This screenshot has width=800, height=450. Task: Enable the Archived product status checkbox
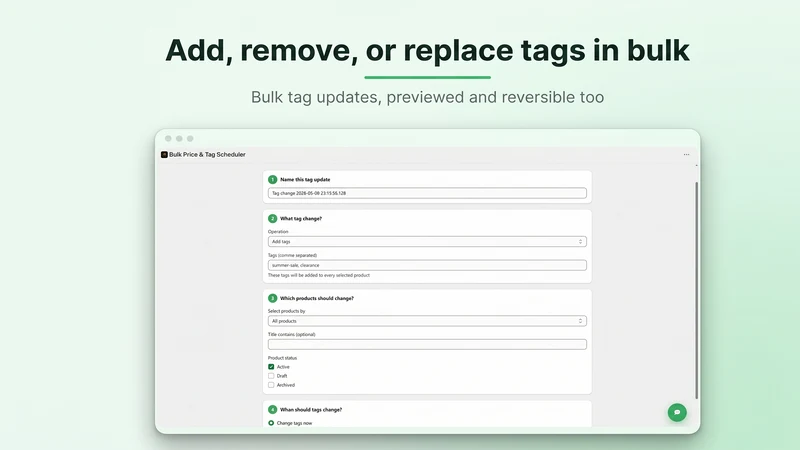271,385
